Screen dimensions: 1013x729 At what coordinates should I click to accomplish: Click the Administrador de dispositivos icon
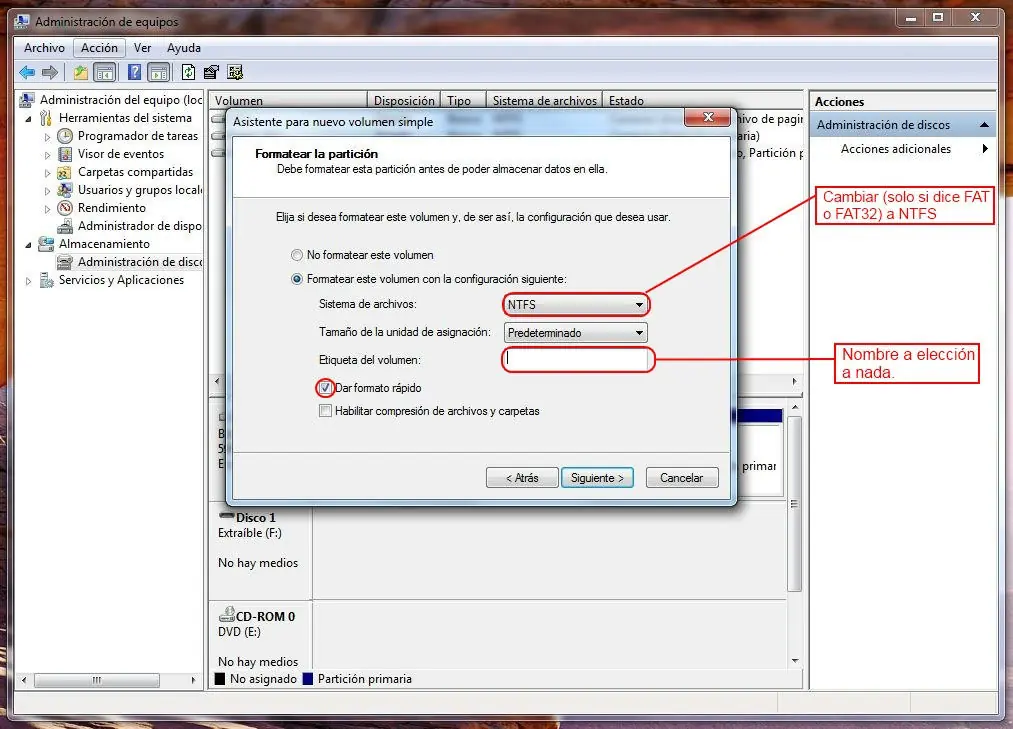pos(65,226)
